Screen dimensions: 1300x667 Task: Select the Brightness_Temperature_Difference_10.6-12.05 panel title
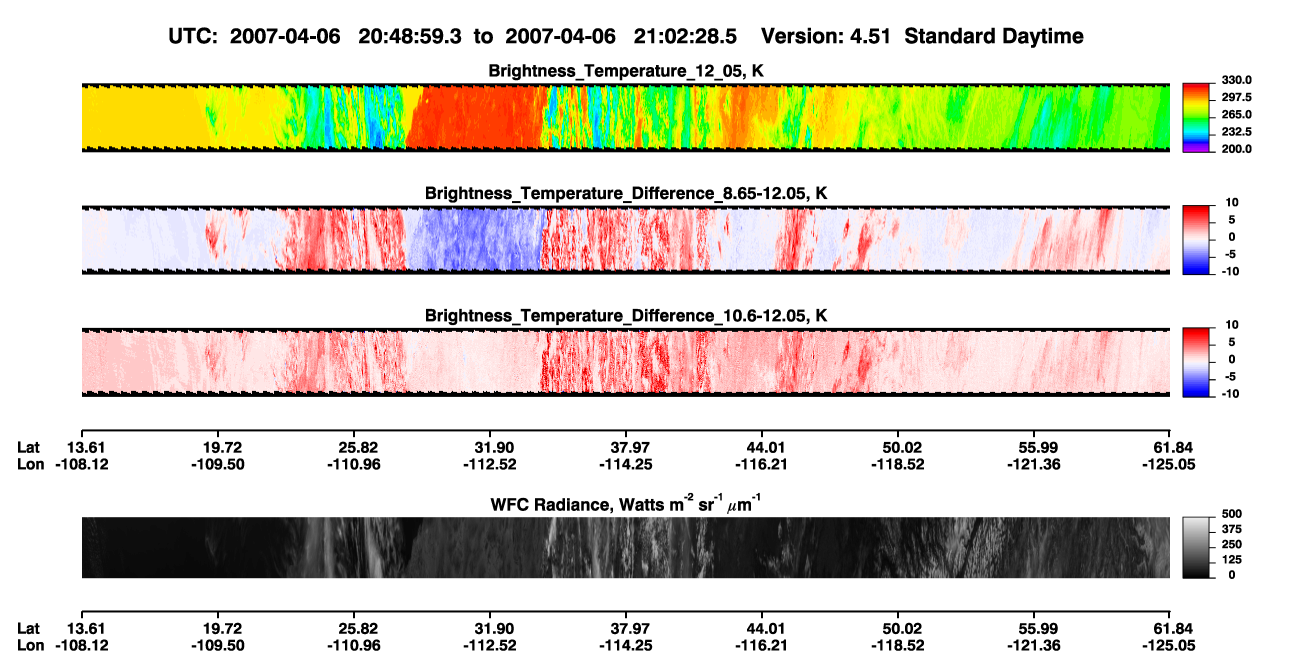coord(626,316)
